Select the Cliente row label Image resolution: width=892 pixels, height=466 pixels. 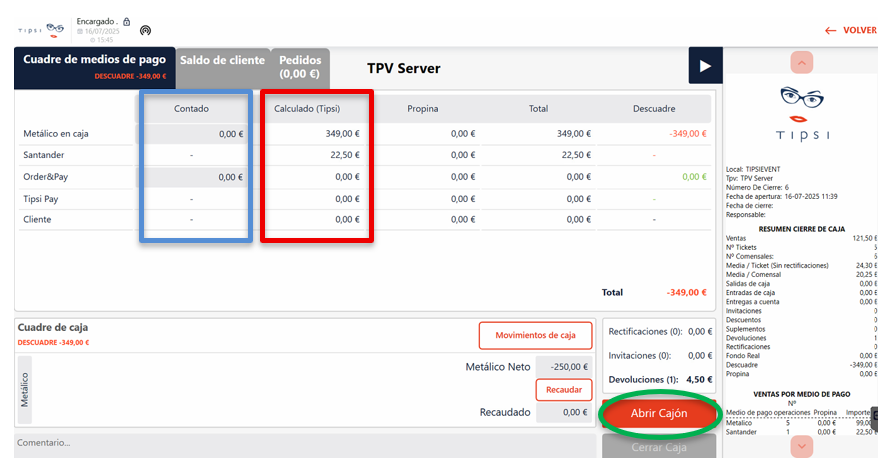[37, 220]
